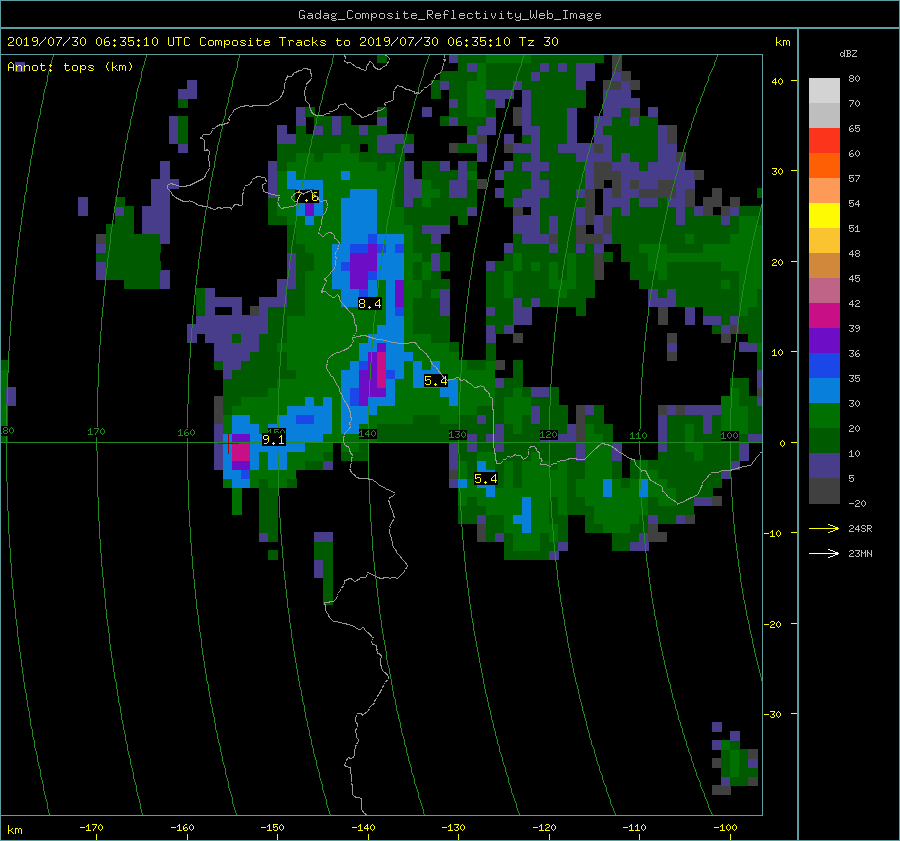Click the -130 bottom axis tick label
This screenshot has width=900, height=841.
(x=453, y=828)
